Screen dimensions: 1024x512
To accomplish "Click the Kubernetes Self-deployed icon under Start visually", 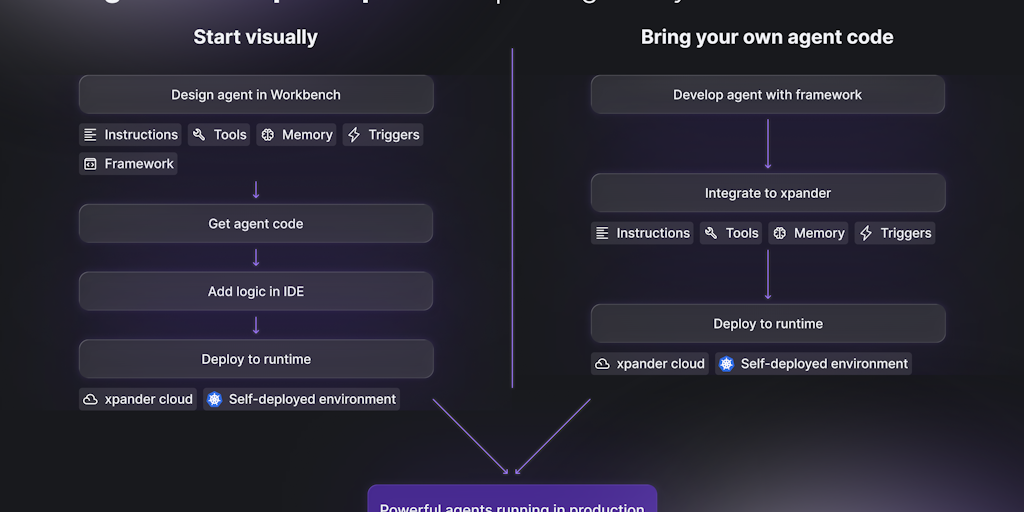I will coord(215,399).
